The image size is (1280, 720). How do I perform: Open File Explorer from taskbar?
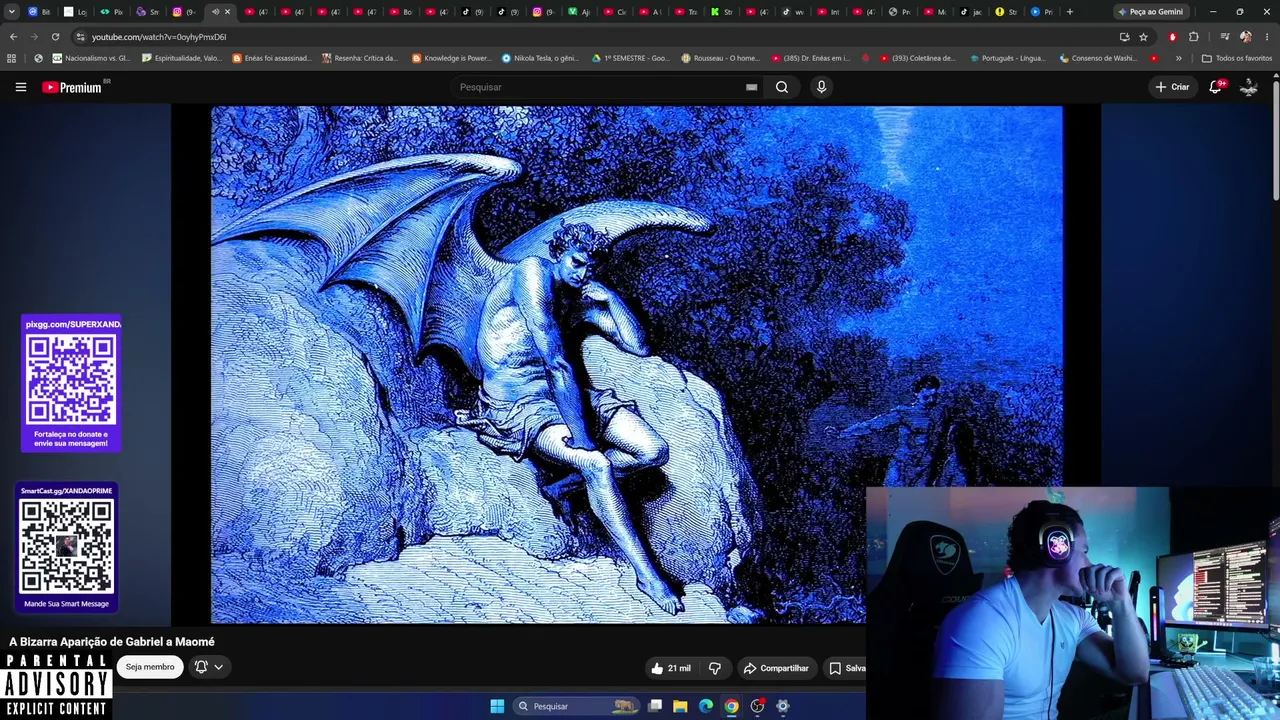(x=680, y=706)
